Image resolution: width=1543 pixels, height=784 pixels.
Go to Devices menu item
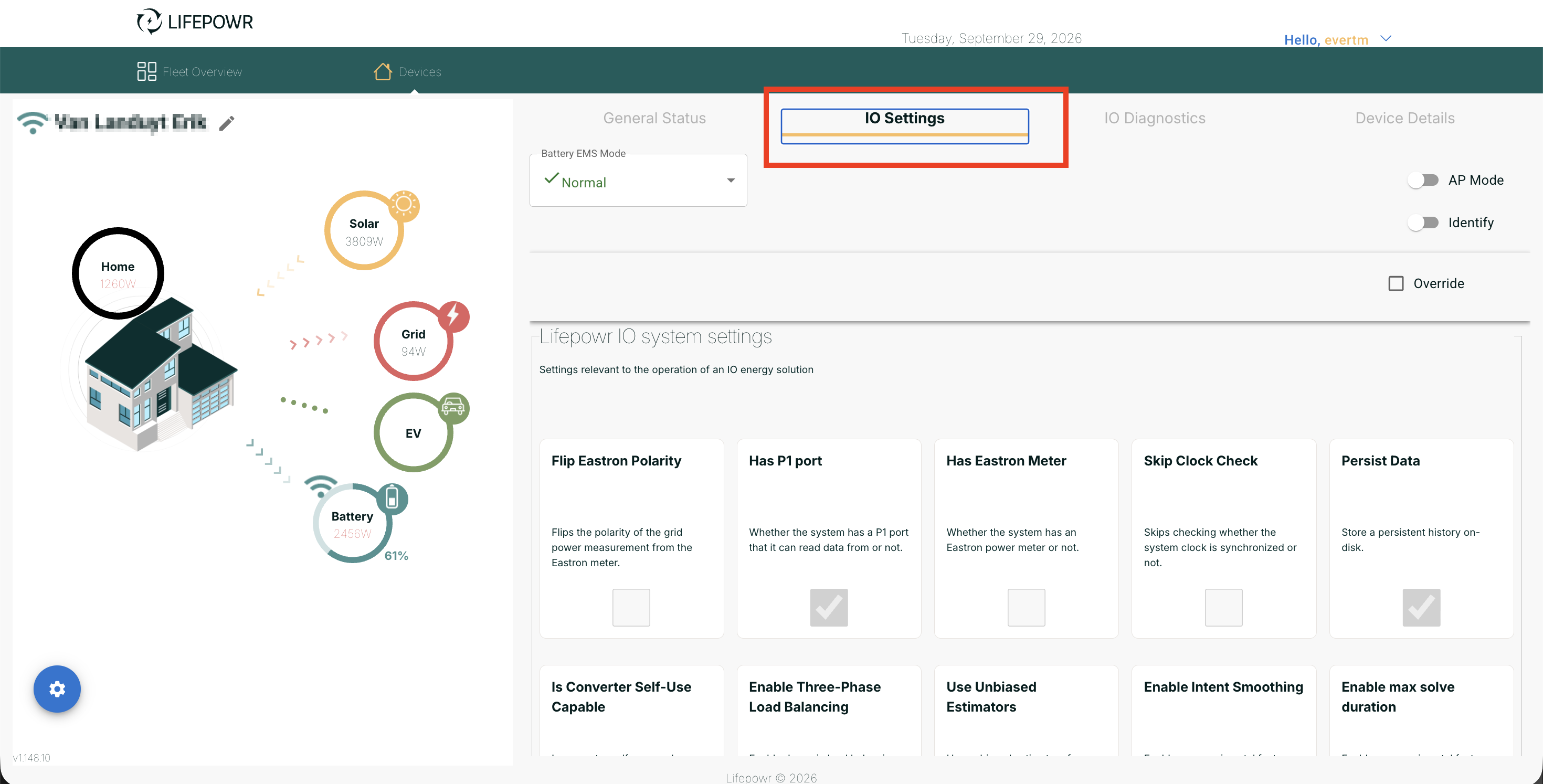[407, 71]
